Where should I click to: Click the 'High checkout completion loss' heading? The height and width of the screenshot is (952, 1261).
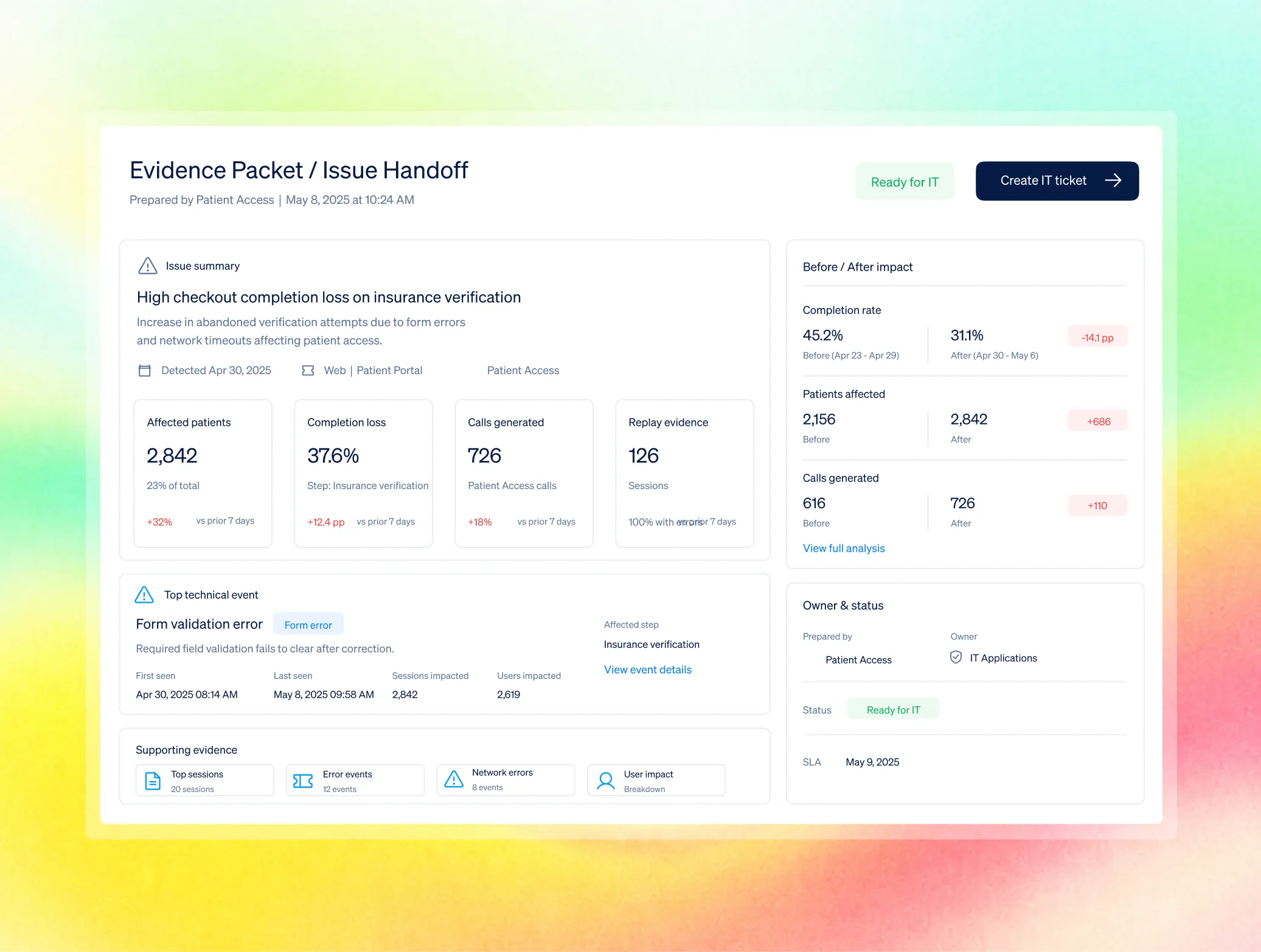(x=328, y=297)
